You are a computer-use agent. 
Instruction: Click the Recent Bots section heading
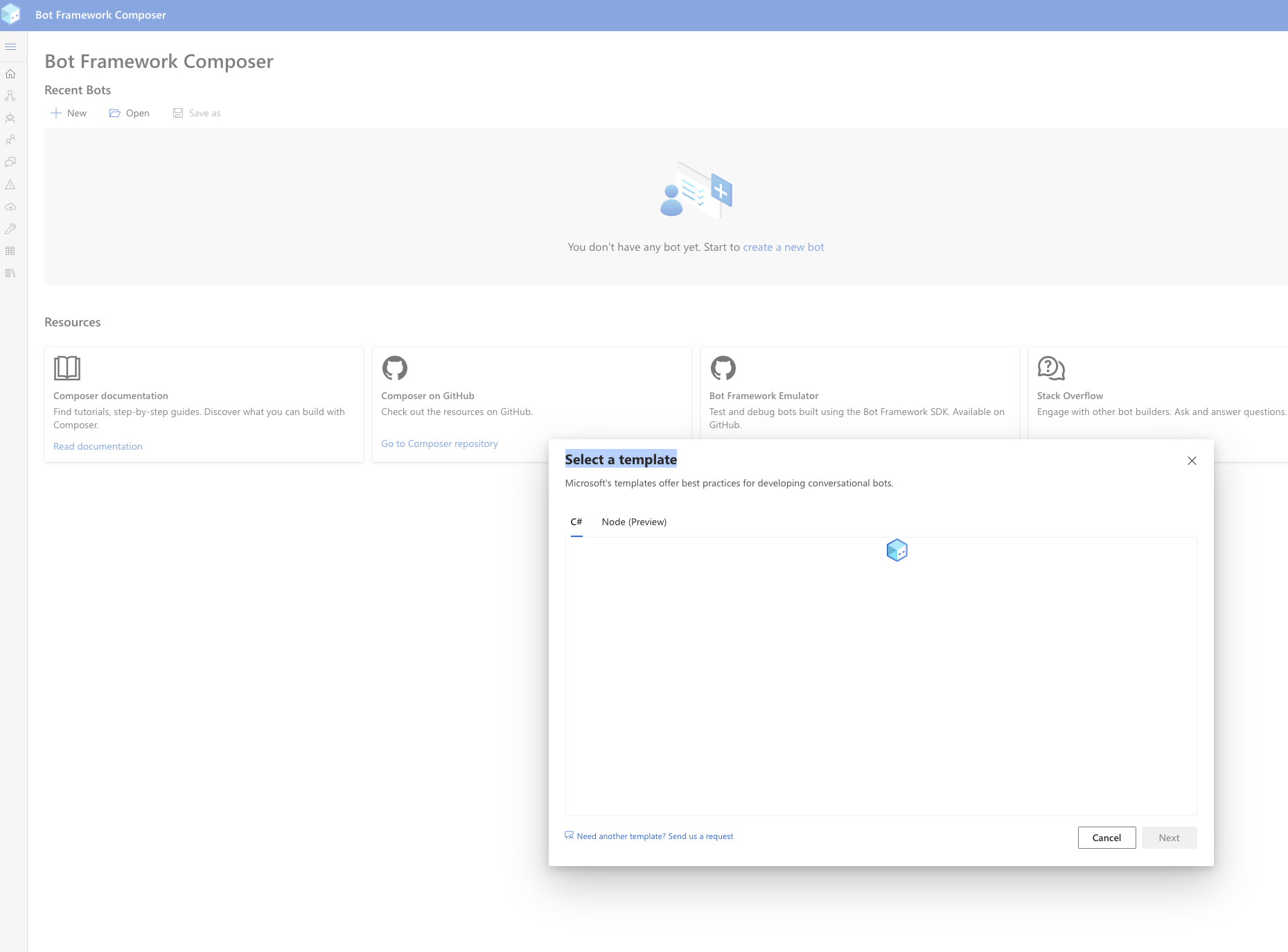coord(78,90)
